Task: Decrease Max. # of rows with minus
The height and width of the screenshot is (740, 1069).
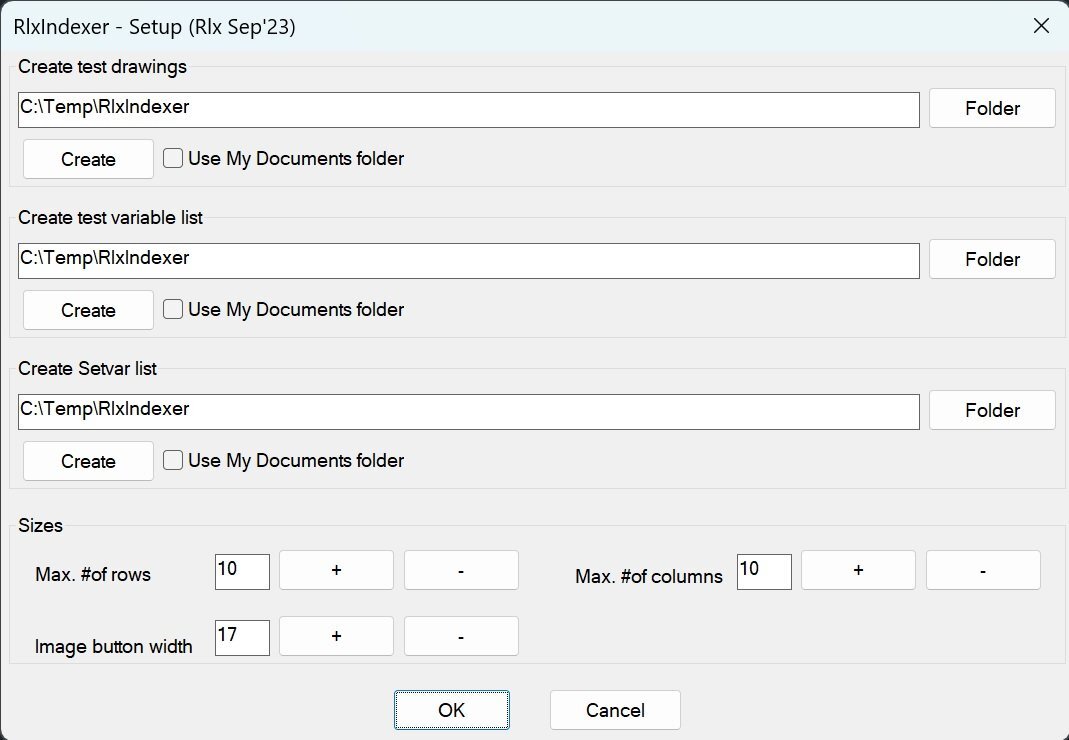Action: click(x=461, y=570)
